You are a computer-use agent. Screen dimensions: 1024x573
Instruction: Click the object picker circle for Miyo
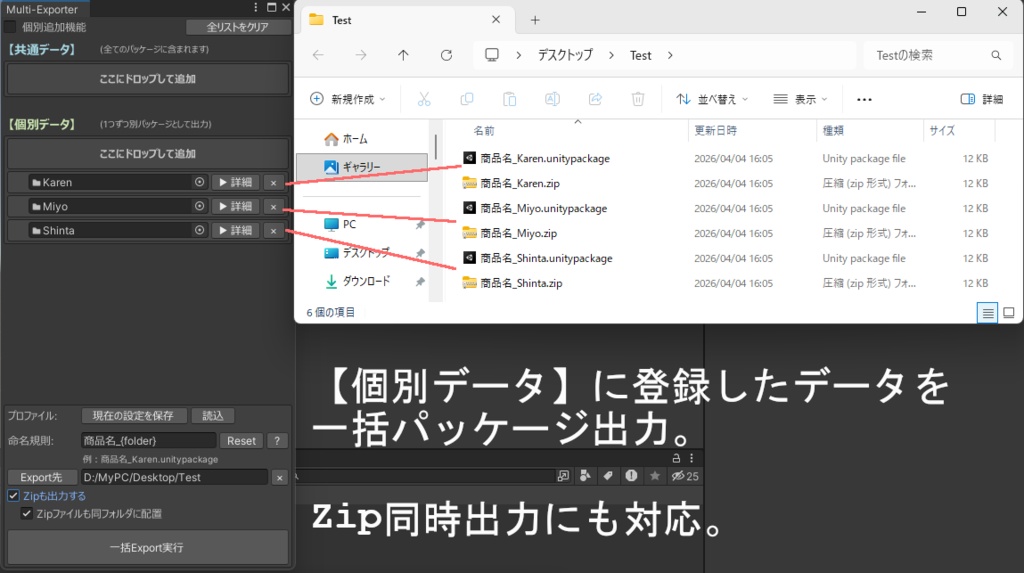[199, 206]
